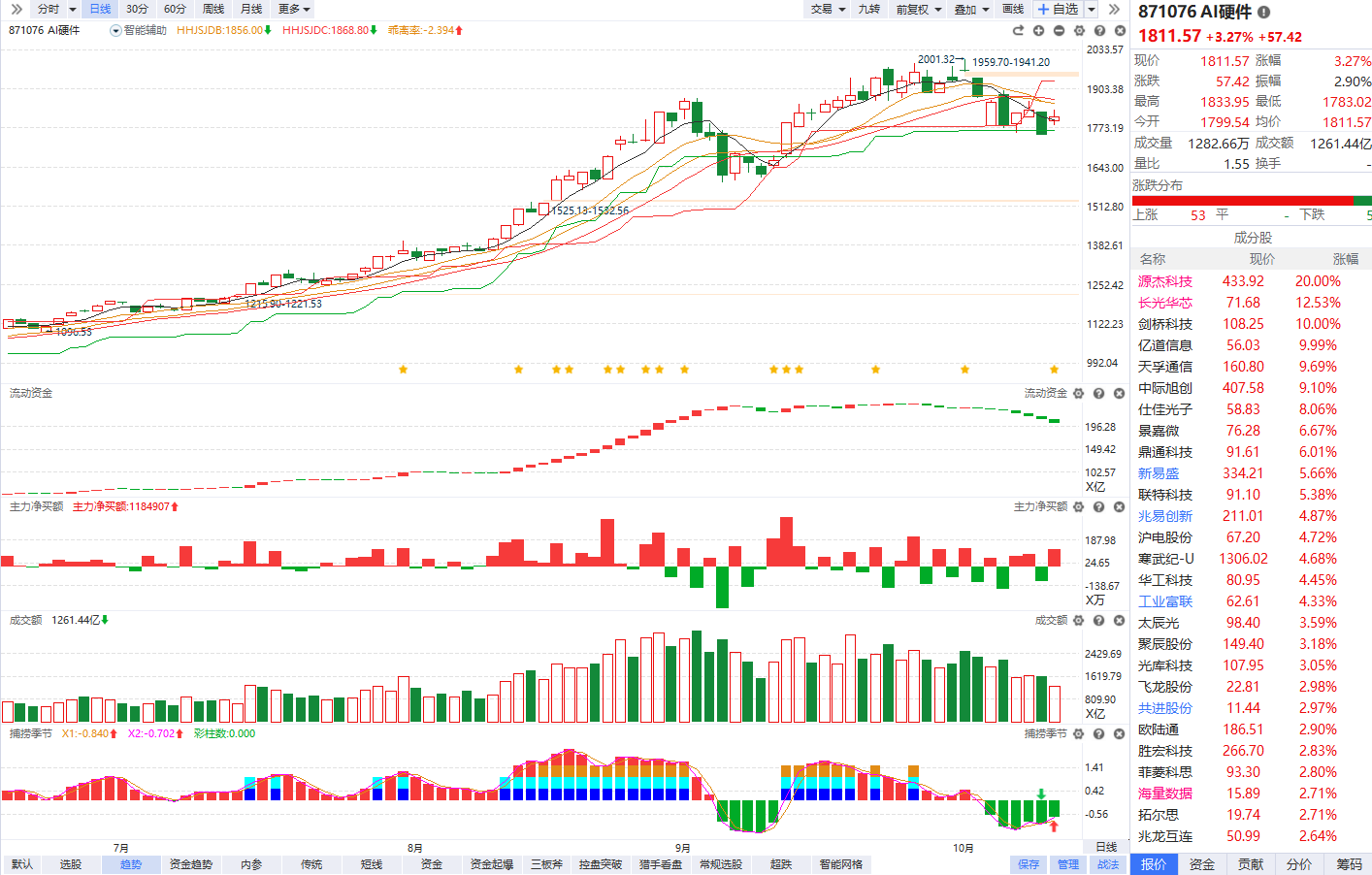The height and width of the screenshot is (875, 1372).
Task: Click the zoom-in plus icon above main chart
Action: coord(1038,31)
